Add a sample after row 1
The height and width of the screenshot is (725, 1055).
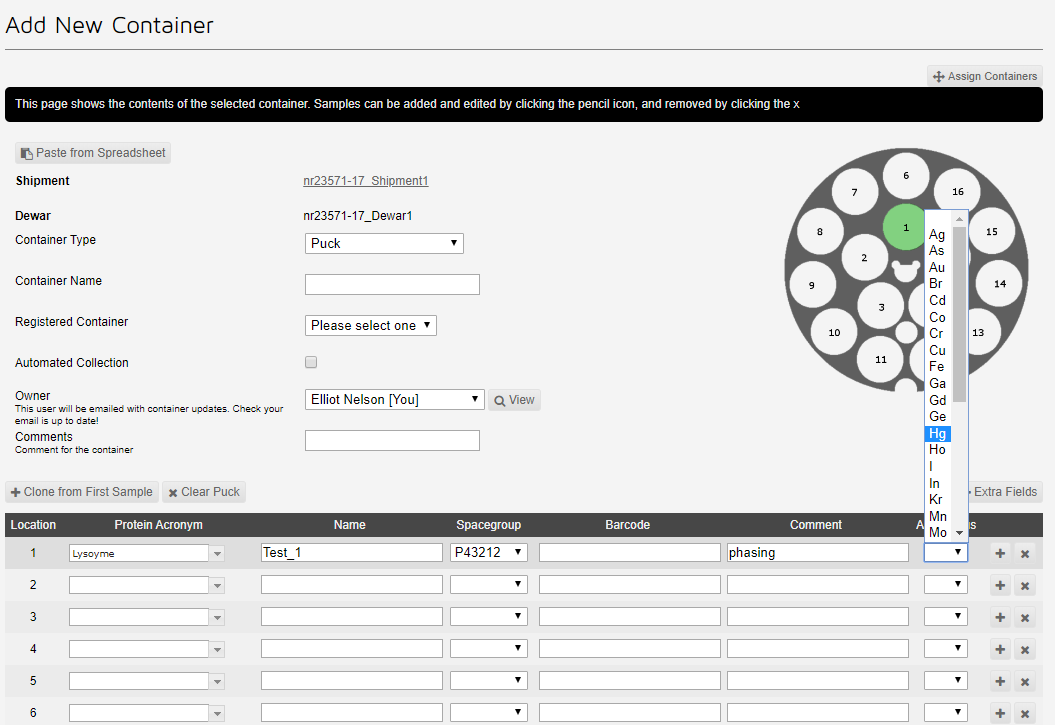tap(1000, 553)
